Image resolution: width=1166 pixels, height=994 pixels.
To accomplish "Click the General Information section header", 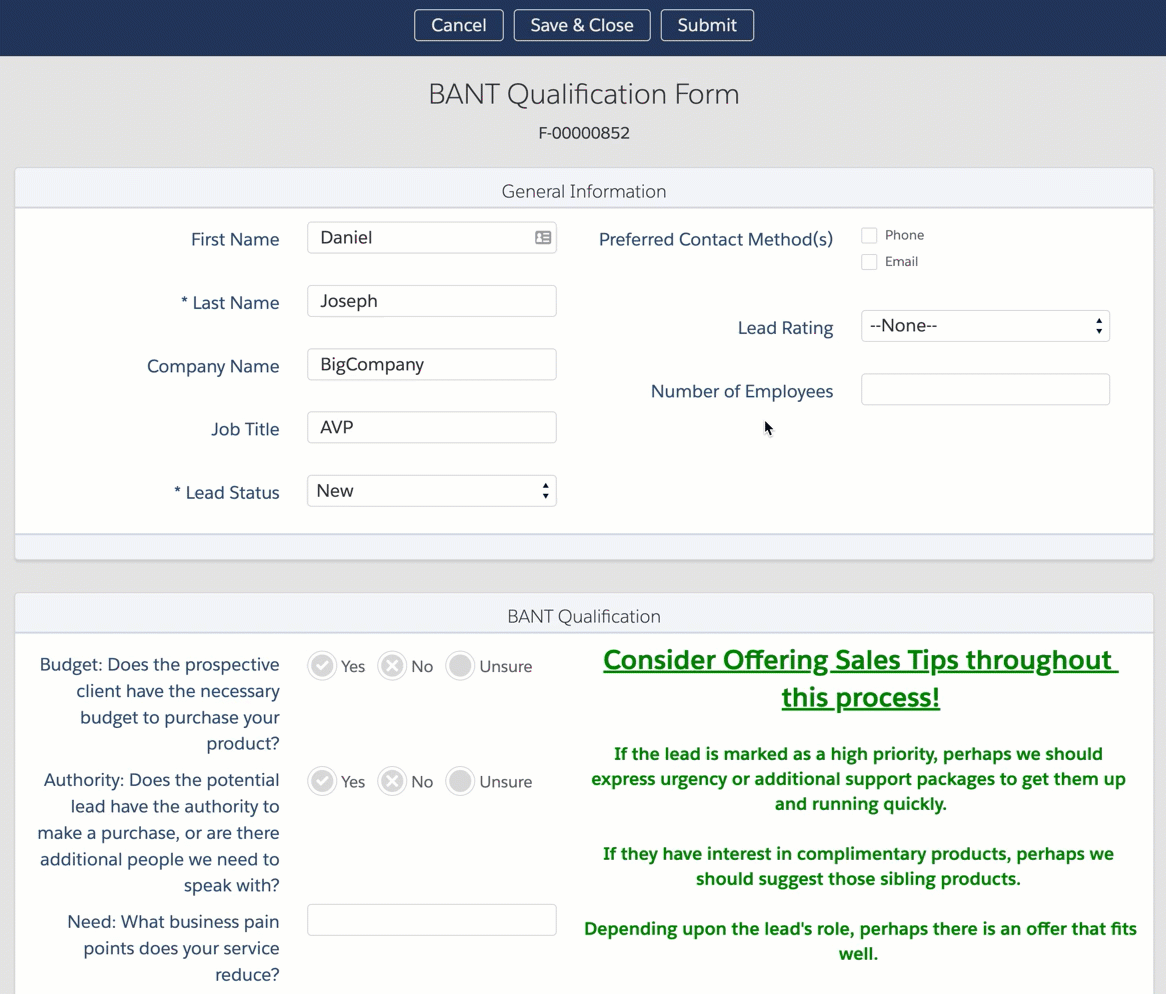I will [x=584, y=191].
